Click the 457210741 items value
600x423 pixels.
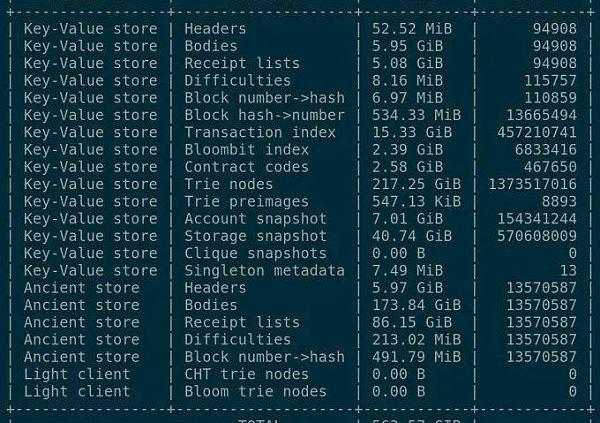click(536, 132)
